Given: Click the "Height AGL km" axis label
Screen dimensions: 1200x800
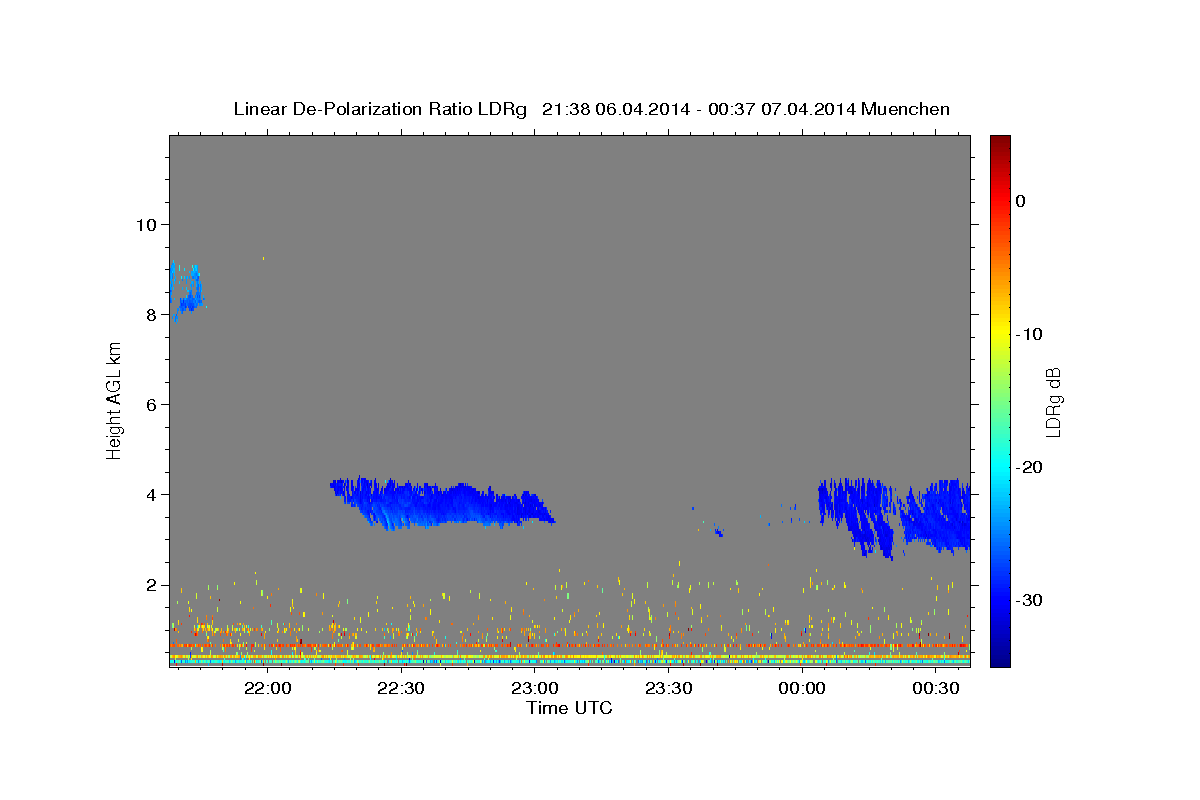Looking at the screenshot, I should (x=114, y=400).
